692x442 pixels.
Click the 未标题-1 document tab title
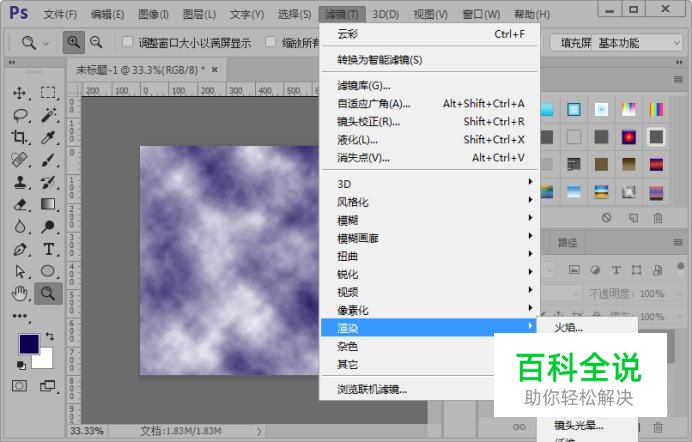140,70
